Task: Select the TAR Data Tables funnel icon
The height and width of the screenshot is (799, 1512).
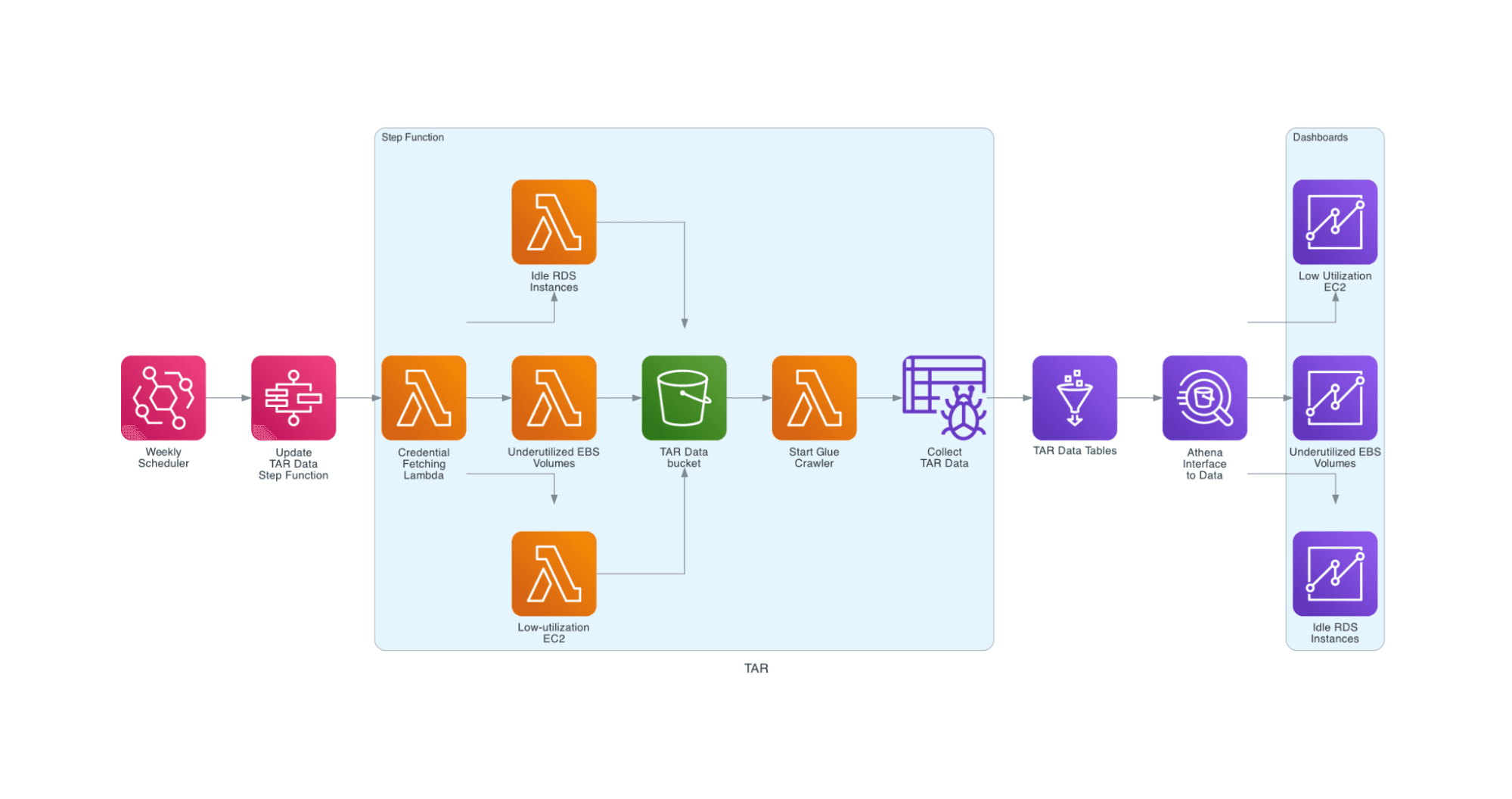Action: pos(1074,398)
